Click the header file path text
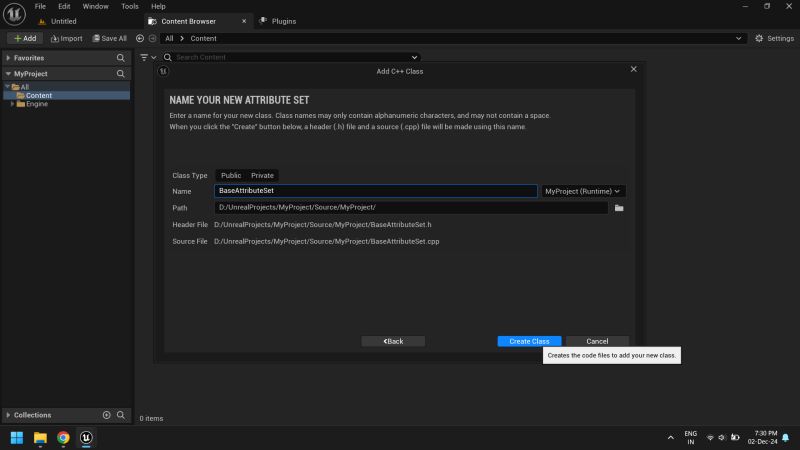This screenshot has height=450, width=800. click(x=322, y=224)
